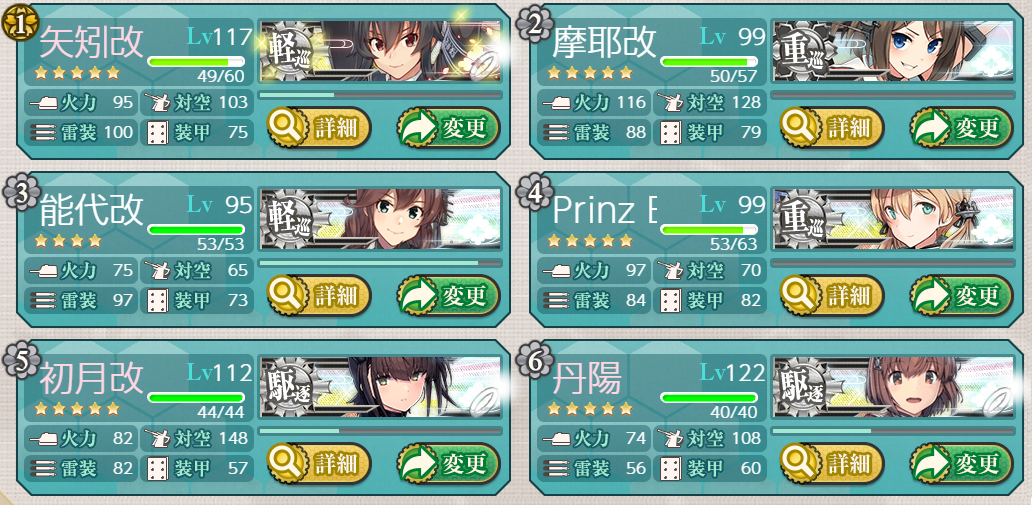Click the slot 6 flower badge
Image resolution: width=1032 pixels, height=505 pixels.
[531, 361]
